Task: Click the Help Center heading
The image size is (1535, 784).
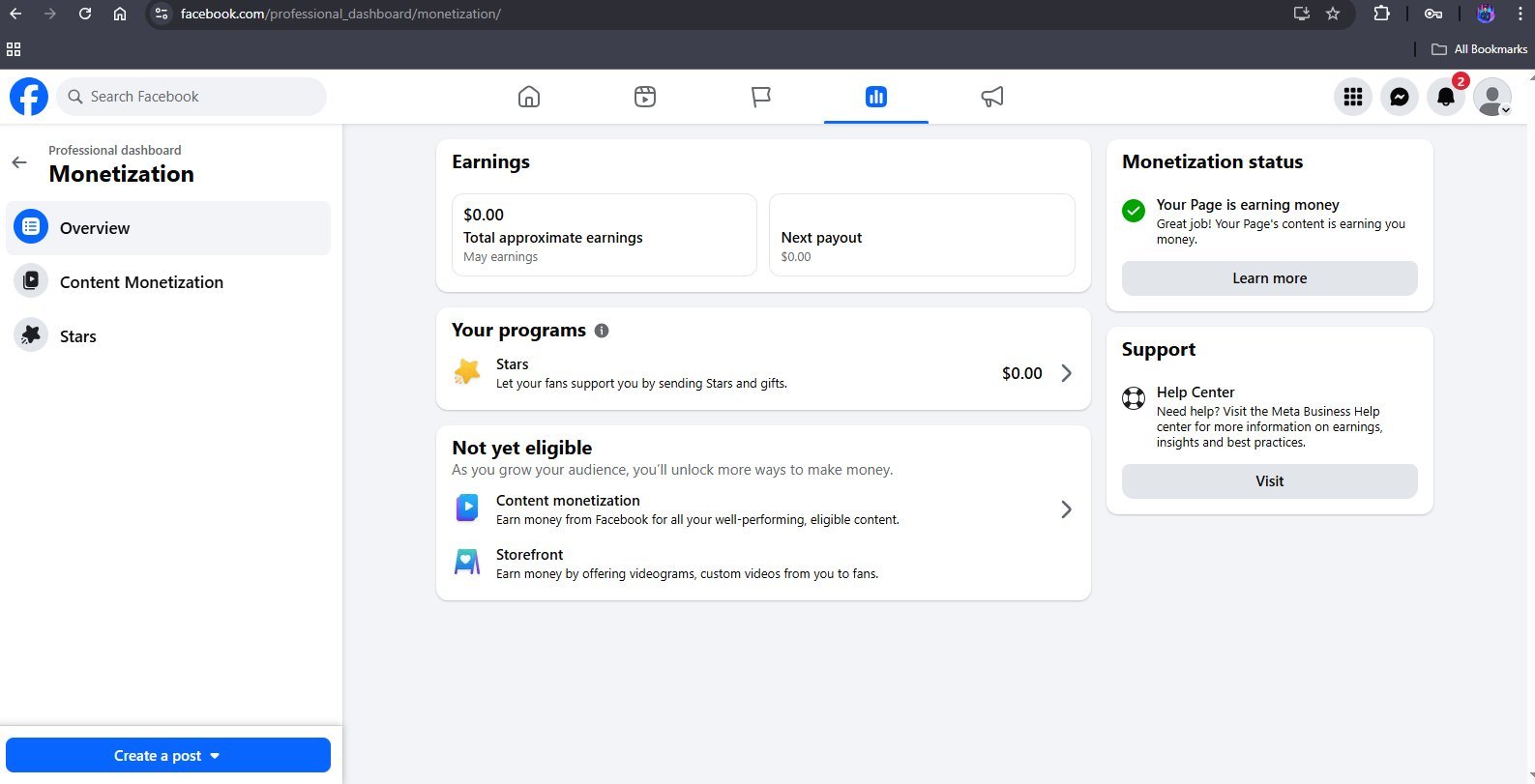Action: click(x=1196, y=392)
